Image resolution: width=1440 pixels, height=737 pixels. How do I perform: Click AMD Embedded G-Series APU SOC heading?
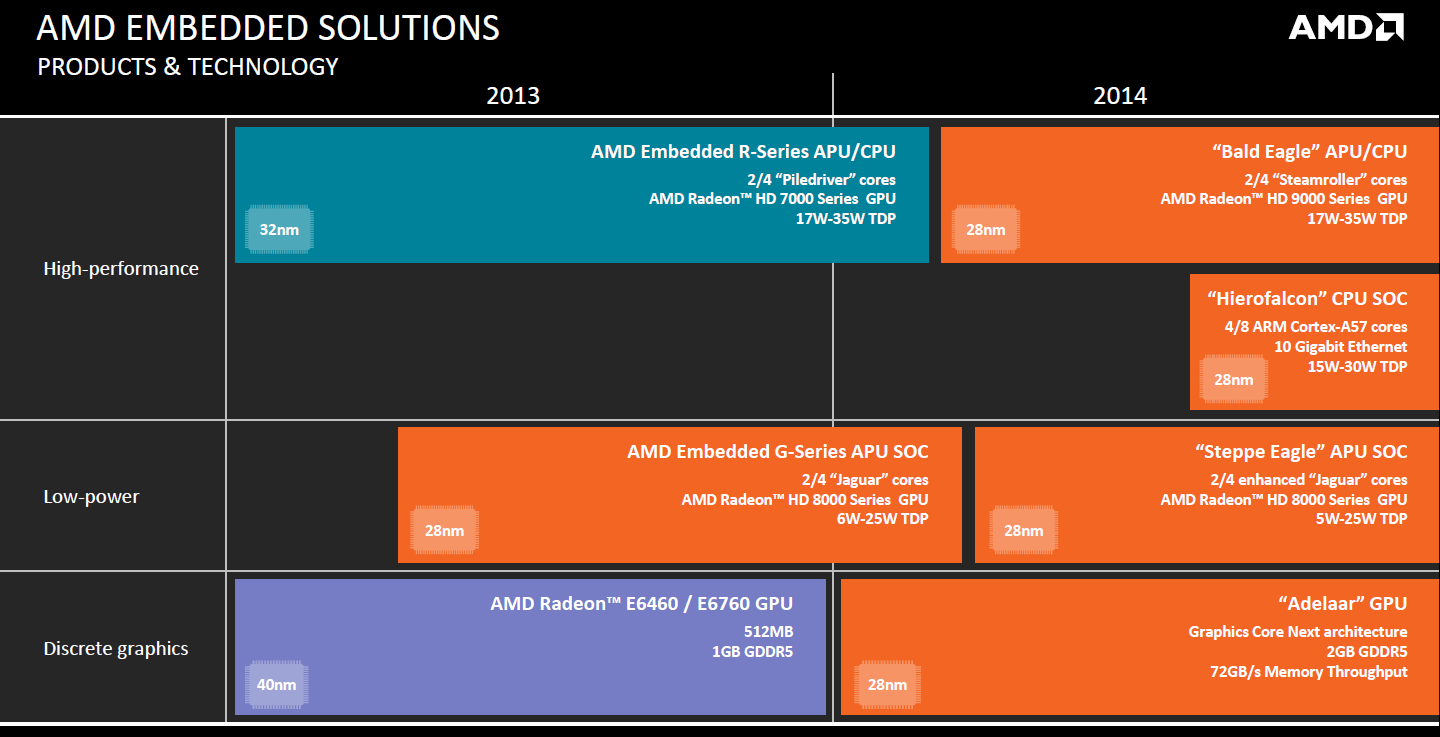pyautogui.click(x=778, y=452)
